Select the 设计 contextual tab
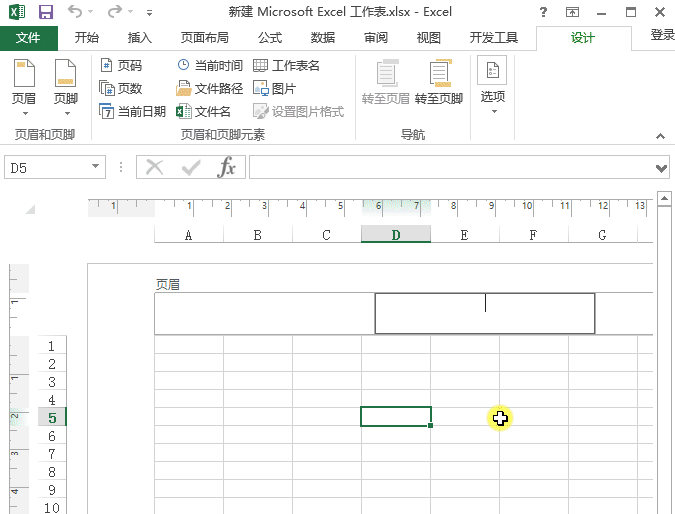 583,38
